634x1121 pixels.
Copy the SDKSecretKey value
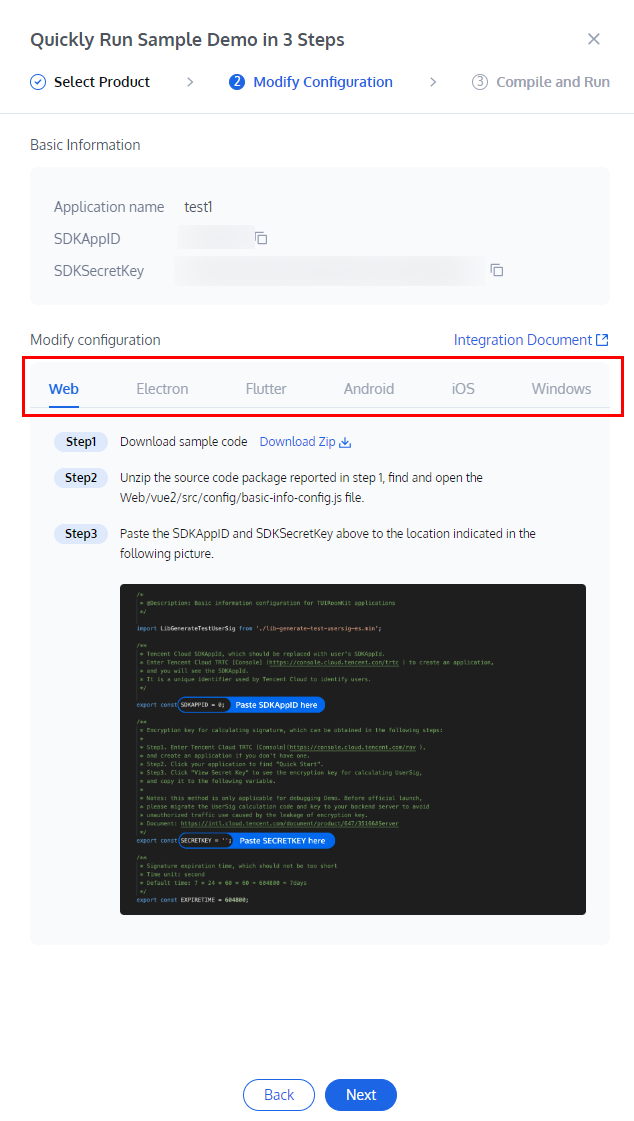pos(497,270)
